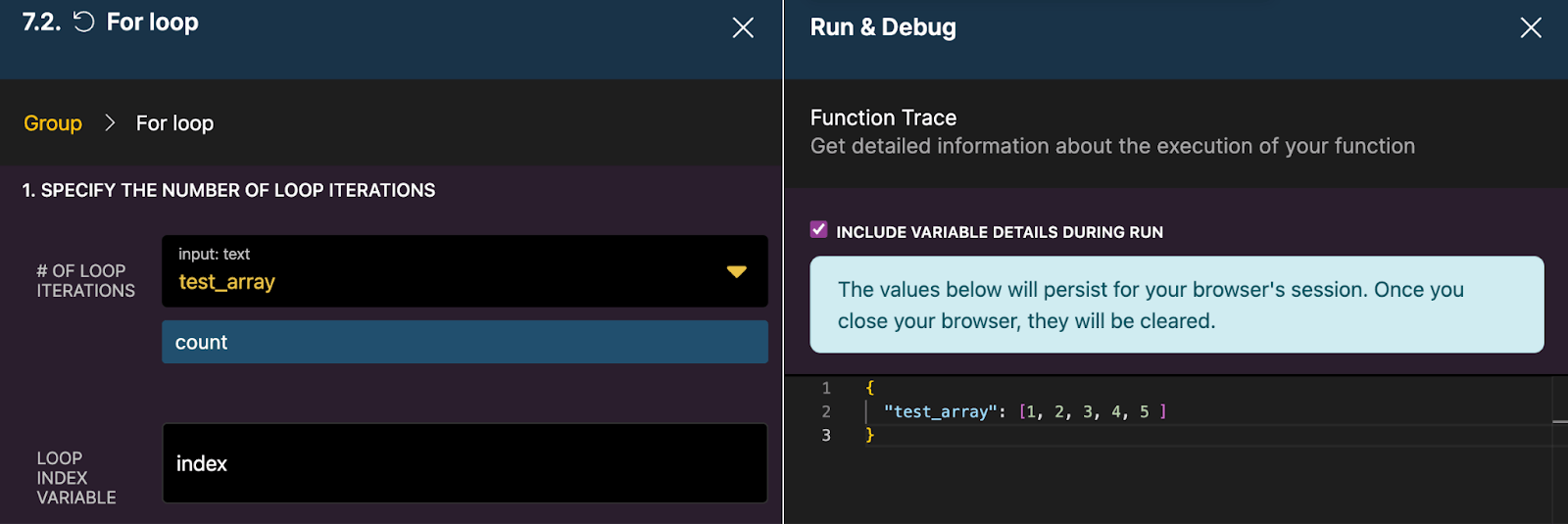Click line number 1 in the JSON editor
1568x524 pixels.
click(826, 388)
